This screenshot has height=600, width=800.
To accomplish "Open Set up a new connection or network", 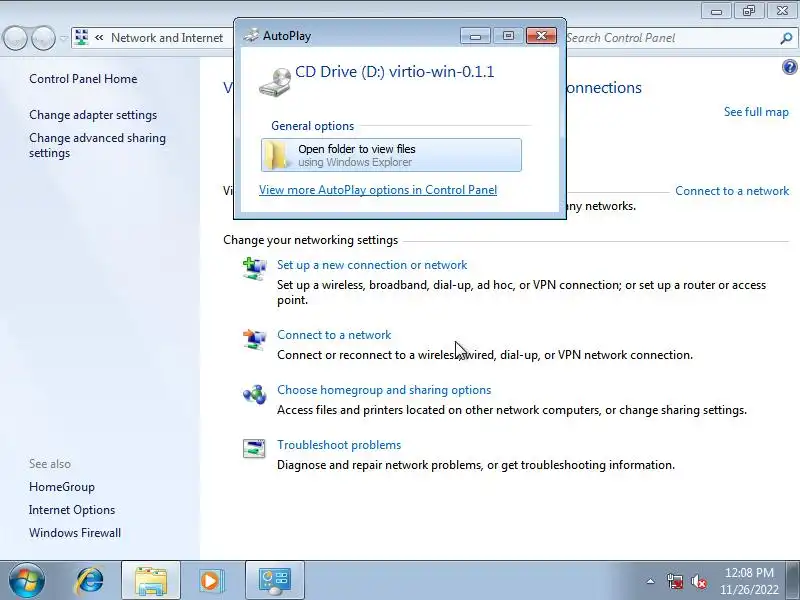I will coord(372,265).
